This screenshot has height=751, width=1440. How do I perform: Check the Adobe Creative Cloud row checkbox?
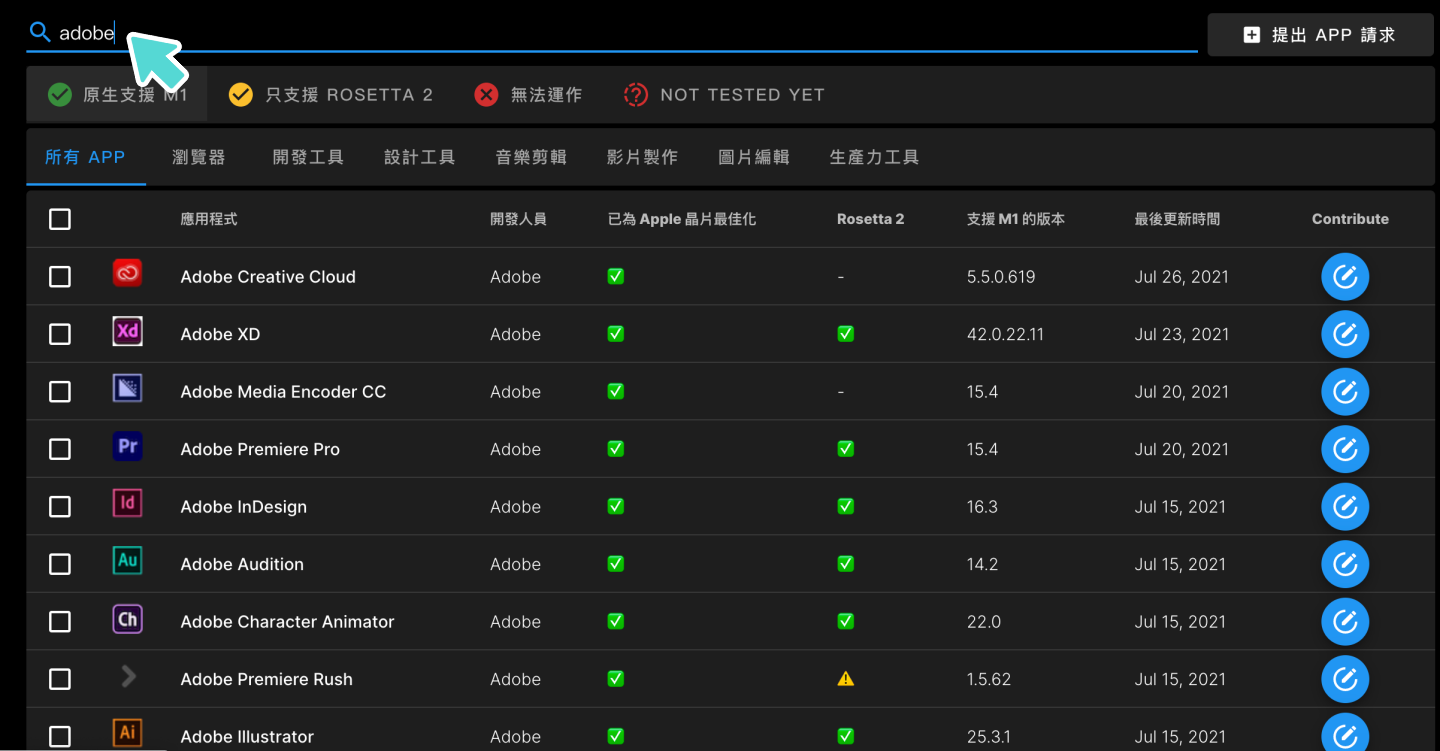[60, 276]
